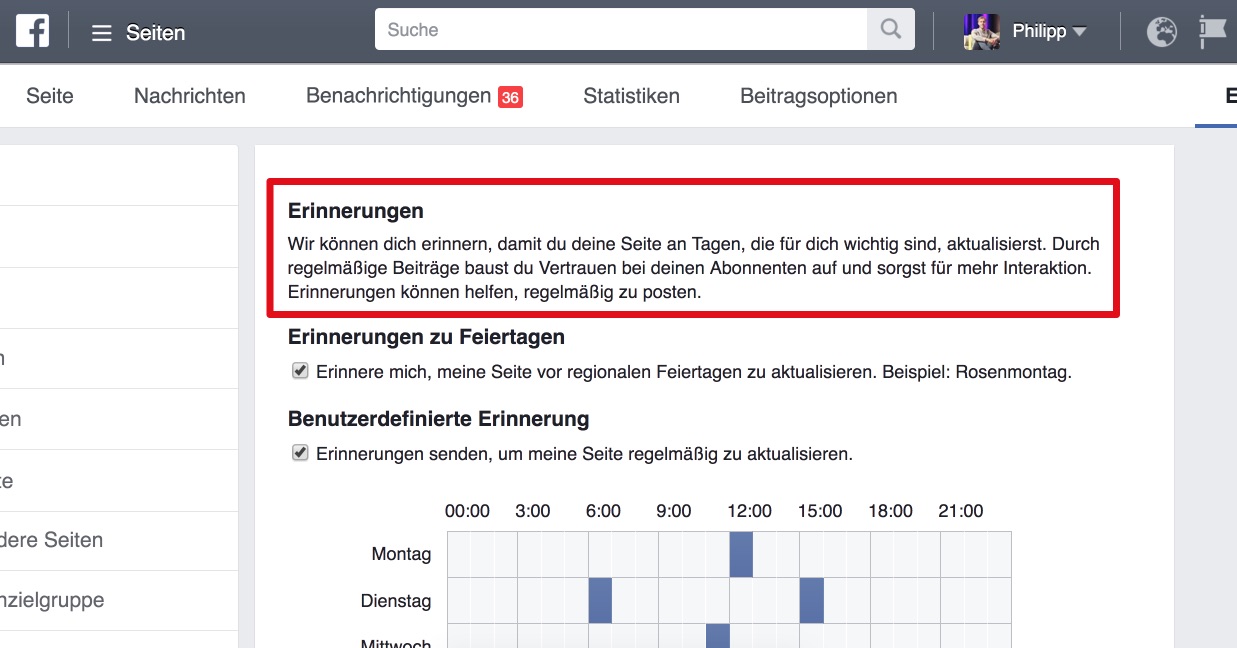This screenshot has width=1237, height=648.
Task: Open the globe notifications icon
Action: tap(1161, 32)
